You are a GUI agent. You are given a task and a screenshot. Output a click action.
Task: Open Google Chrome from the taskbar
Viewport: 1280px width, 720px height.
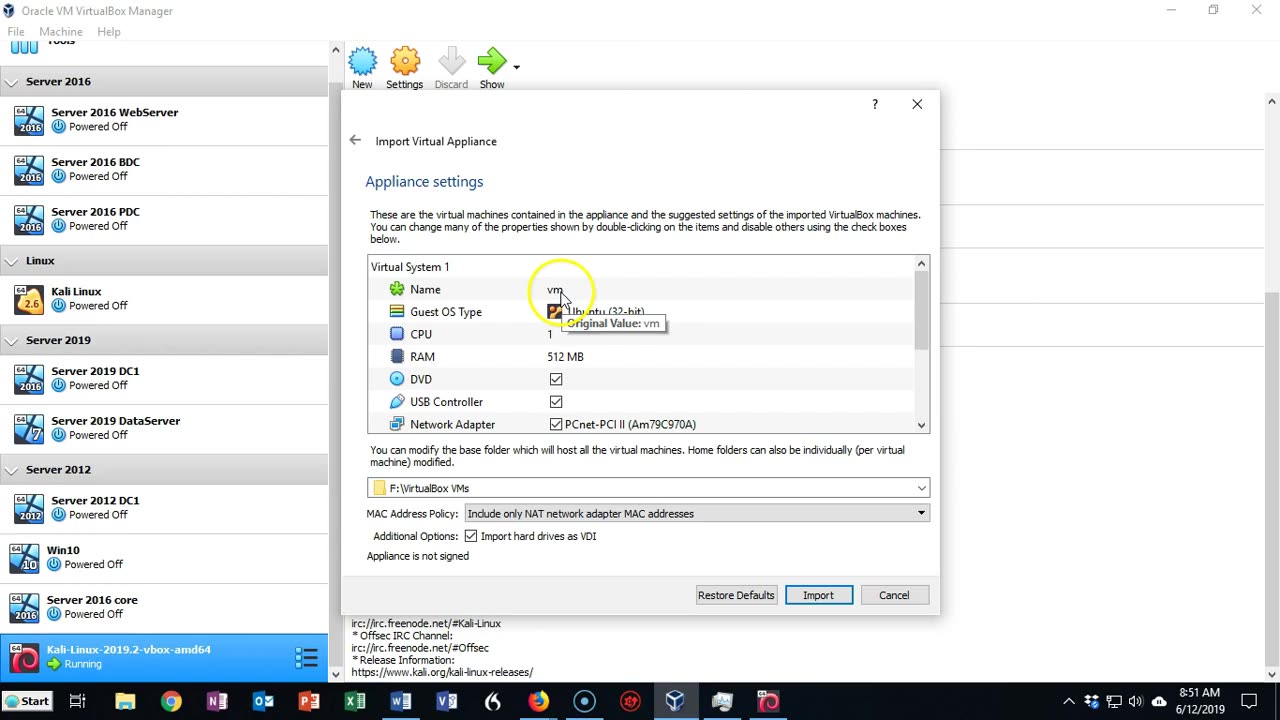click(171, 701)
